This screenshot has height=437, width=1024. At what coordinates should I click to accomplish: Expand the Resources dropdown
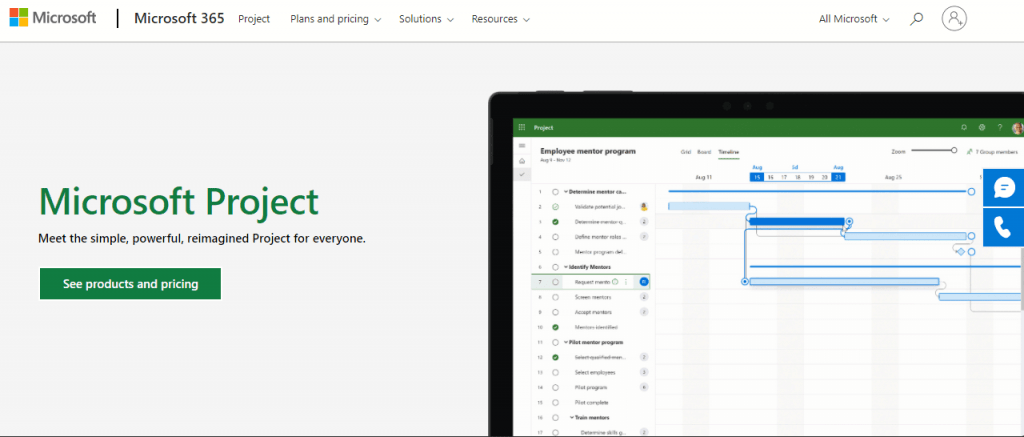(x=501, y=19)
